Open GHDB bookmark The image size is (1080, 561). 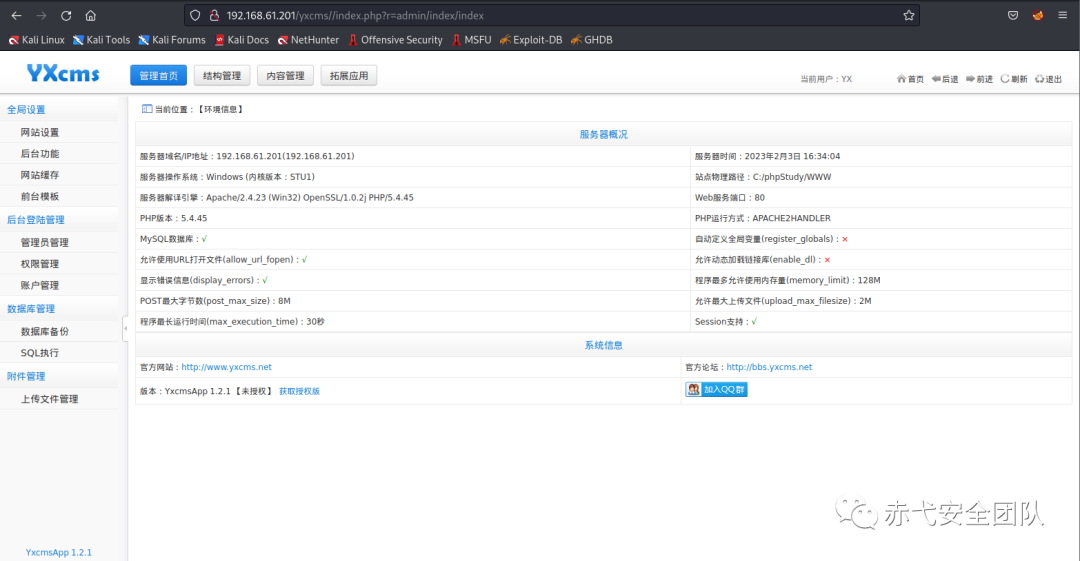point(591,40)
